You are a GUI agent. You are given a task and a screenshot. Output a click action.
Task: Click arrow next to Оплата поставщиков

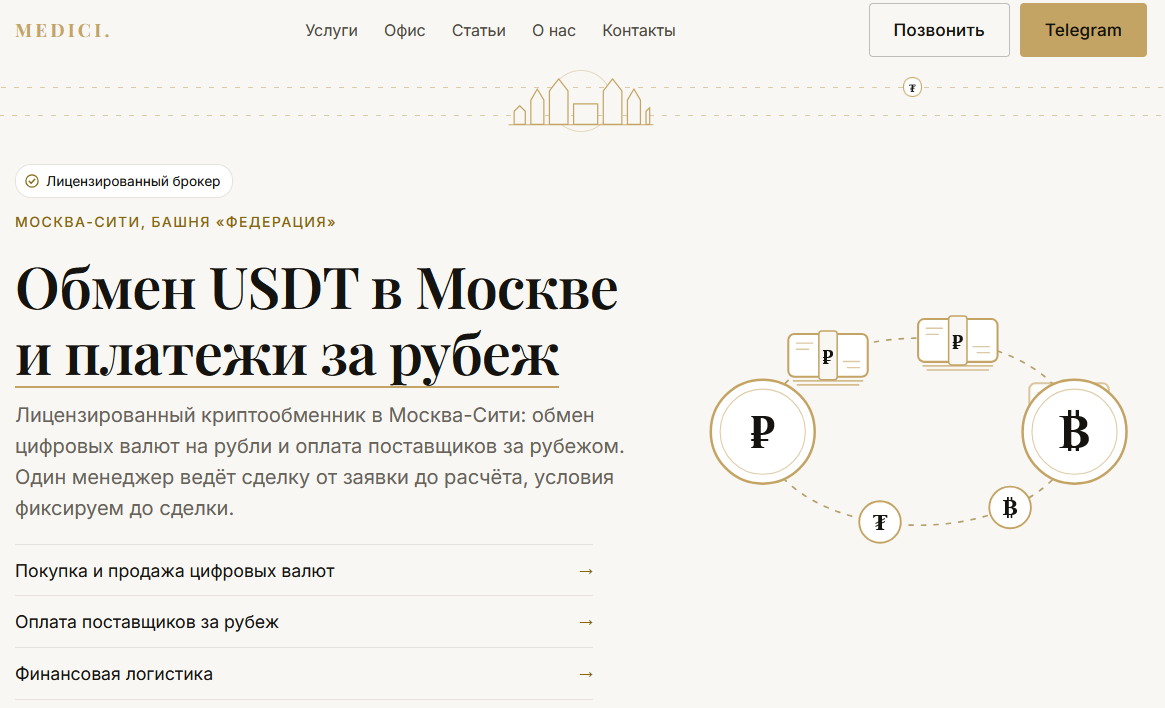585,623
